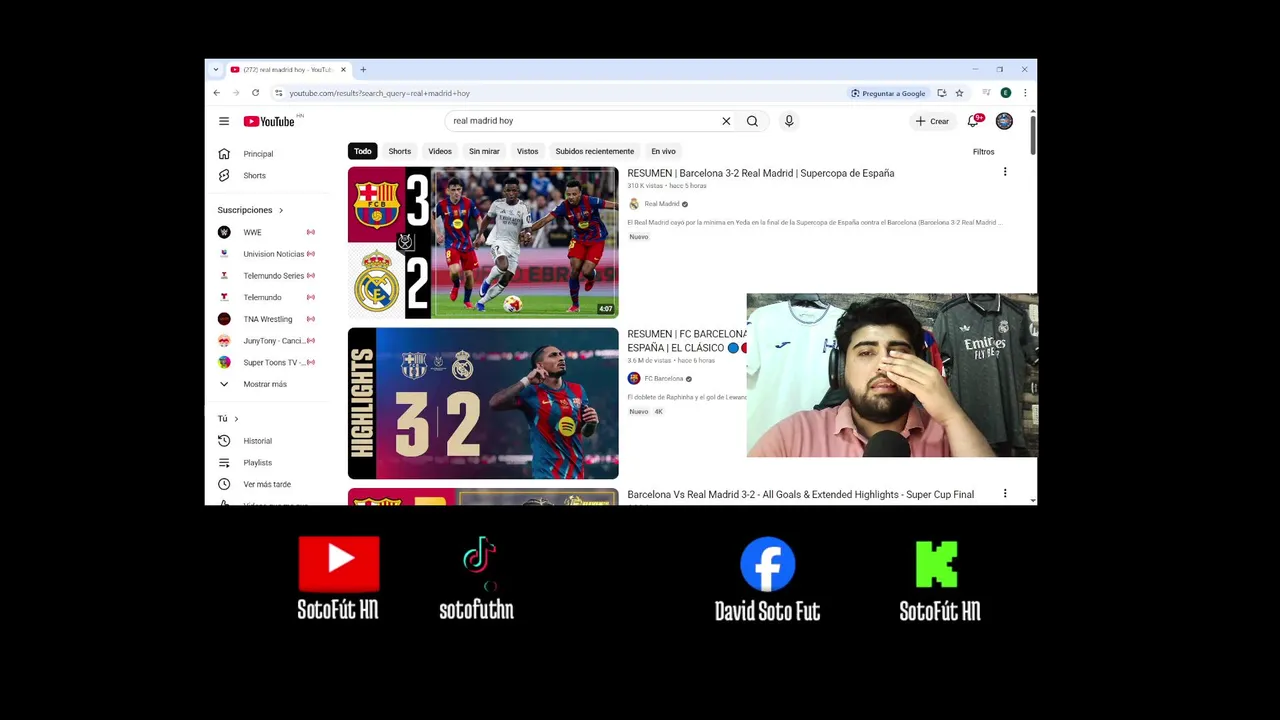
Task: Open more options for Barcelona Vs Real Madrid video
Action: tap(1005, 494)
